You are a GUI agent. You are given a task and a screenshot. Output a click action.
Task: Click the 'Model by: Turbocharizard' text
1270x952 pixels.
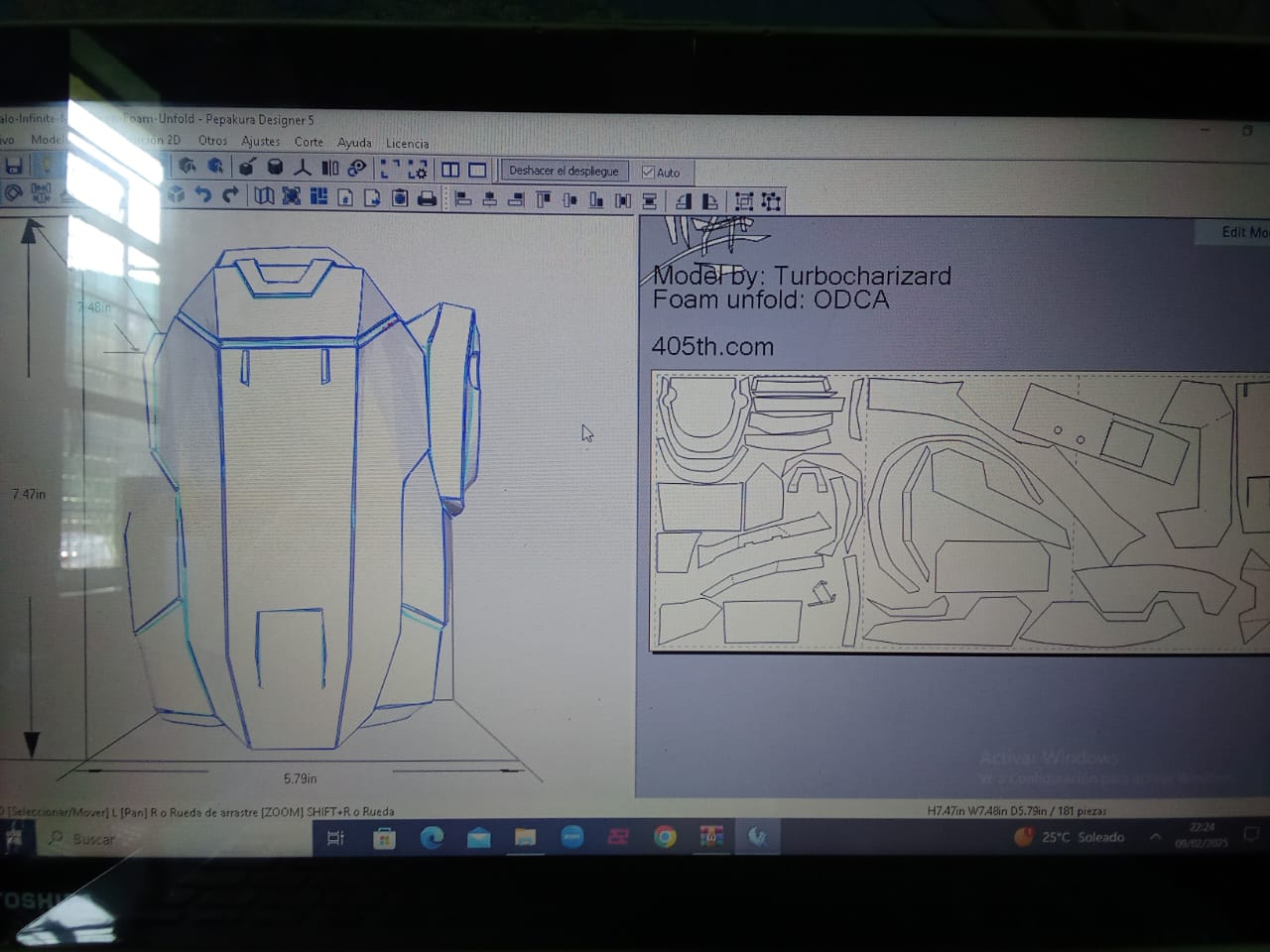click(x=802, y=276)
